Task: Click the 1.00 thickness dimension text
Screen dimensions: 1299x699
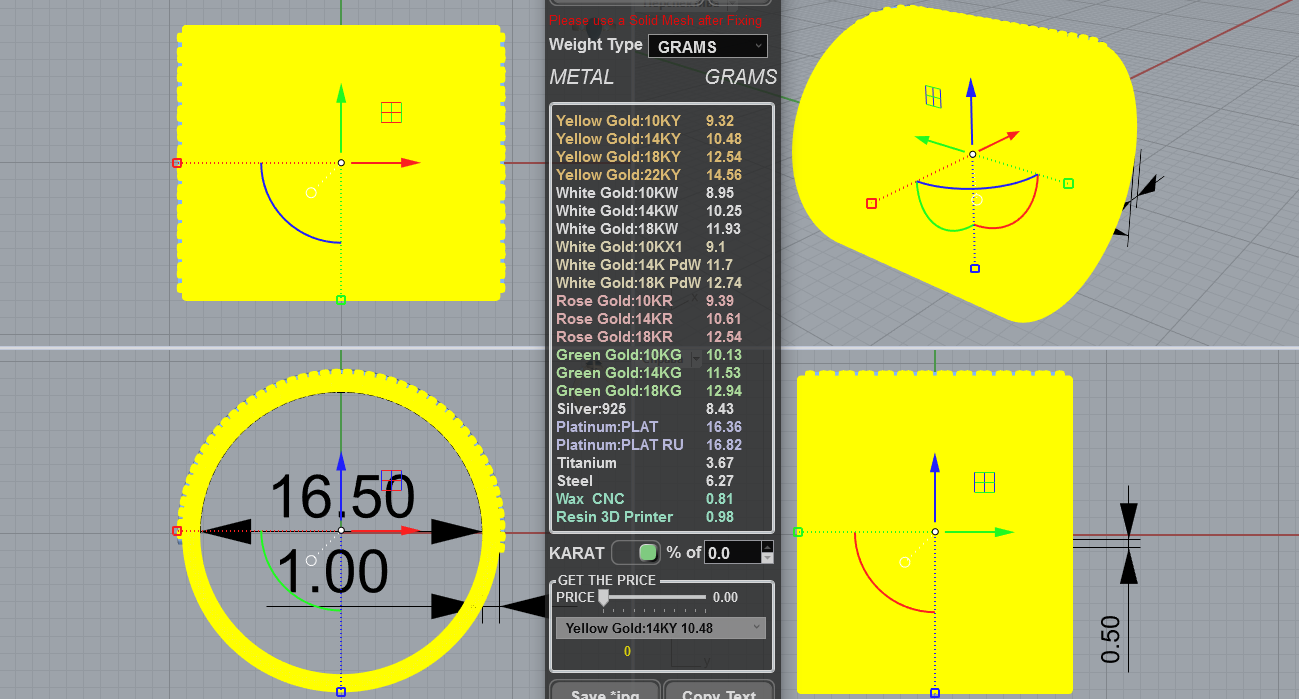Action: [332, 573]
